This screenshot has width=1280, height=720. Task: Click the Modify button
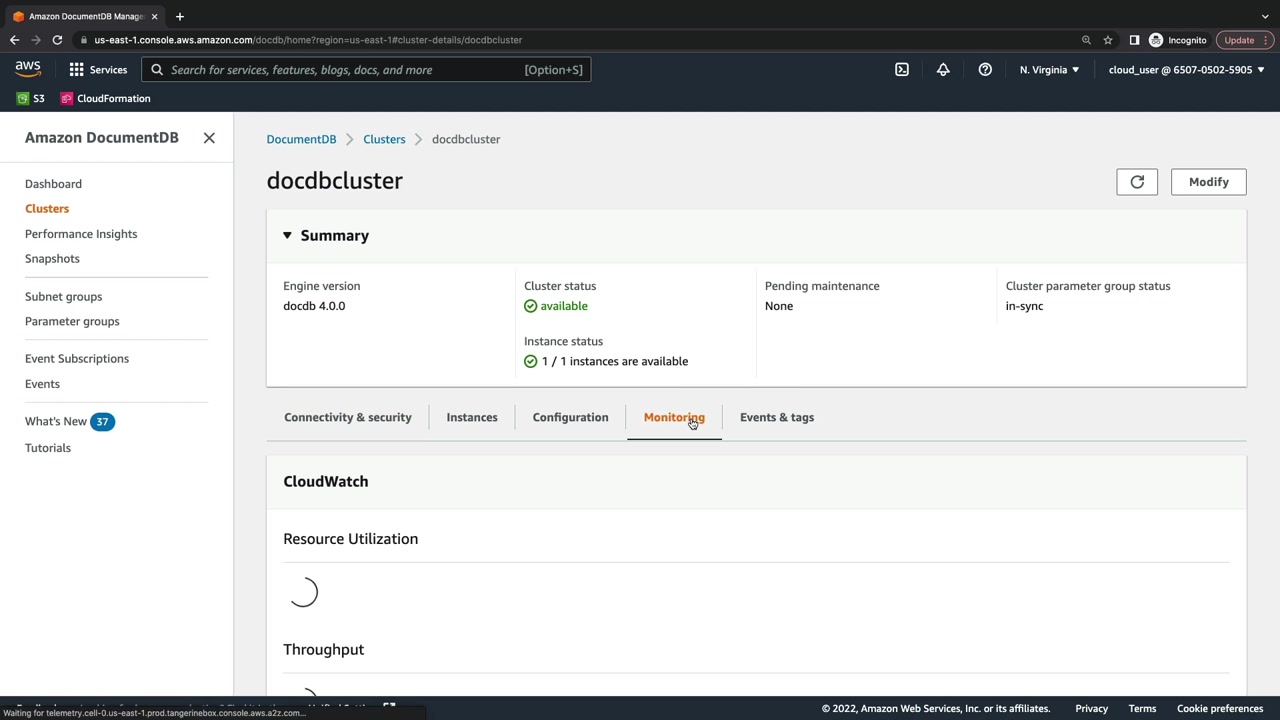[1208, 182]
